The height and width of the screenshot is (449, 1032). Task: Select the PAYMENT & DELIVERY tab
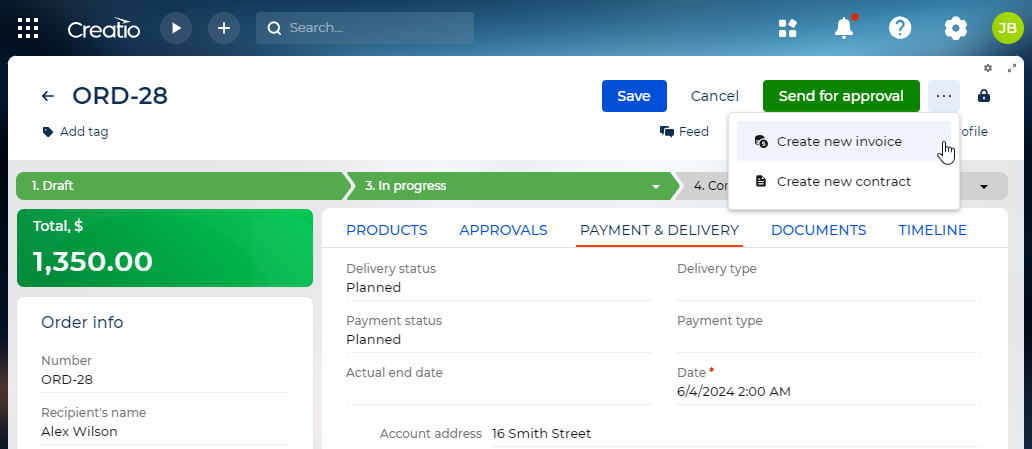659,230
